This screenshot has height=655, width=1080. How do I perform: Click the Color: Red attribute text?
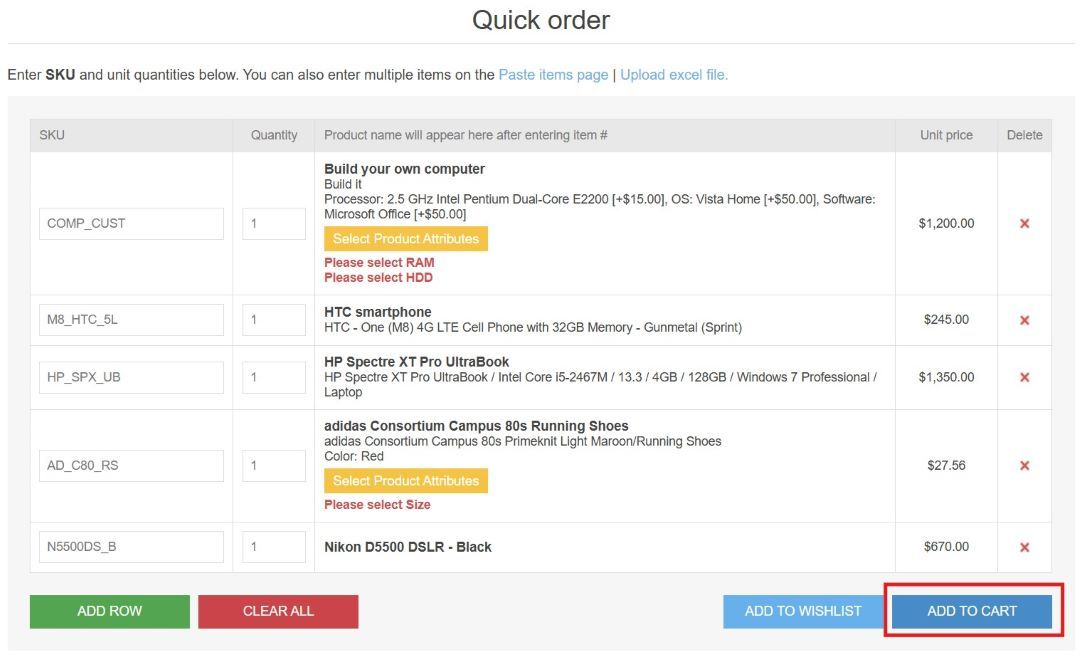pos(354,456)
